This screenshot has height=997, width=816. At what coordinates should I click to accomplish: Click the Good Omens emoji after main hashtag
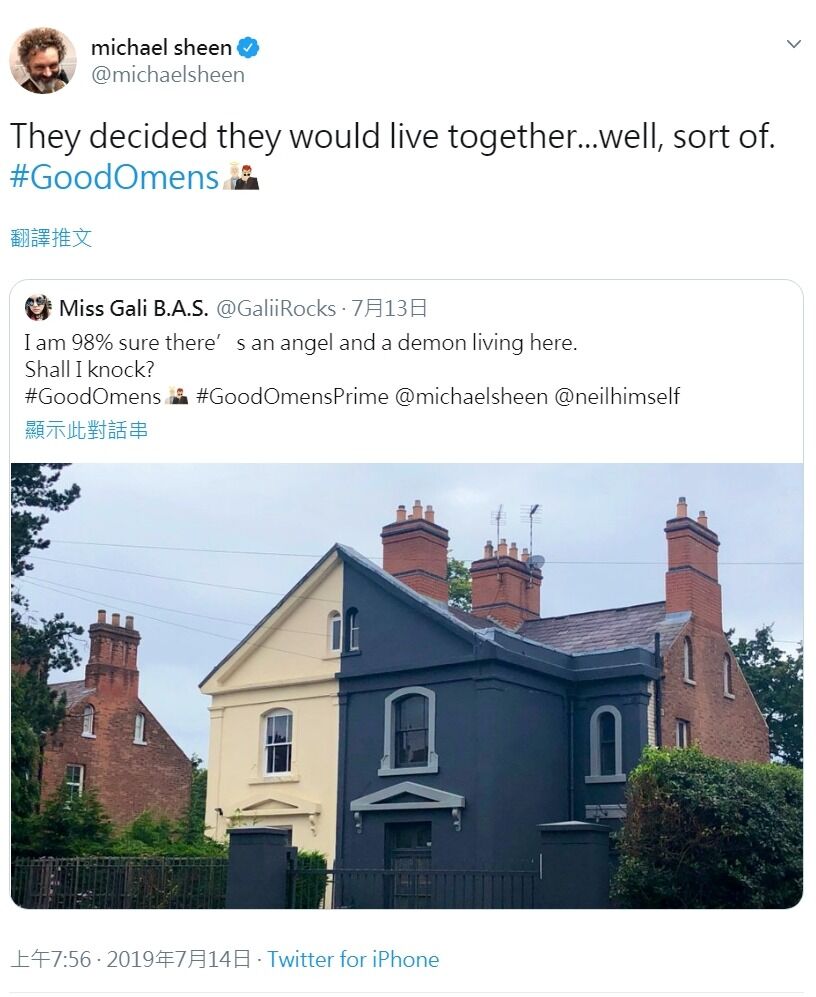pos(241,176)
